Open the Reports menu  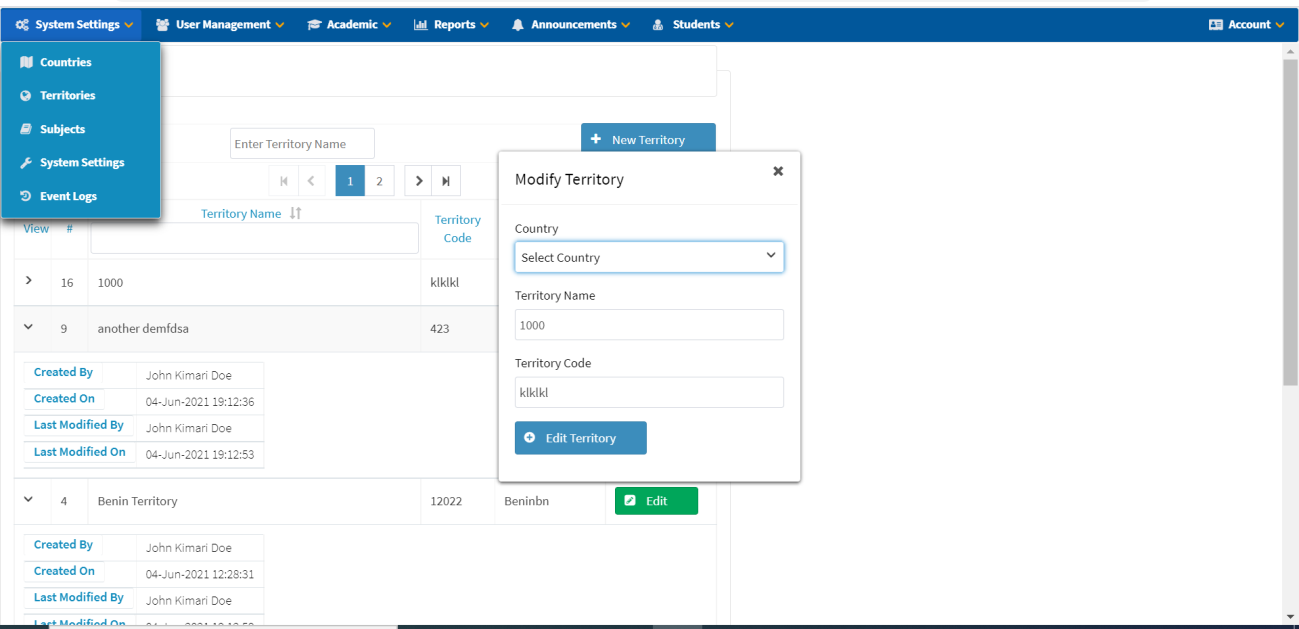click(x=451, y=24)
